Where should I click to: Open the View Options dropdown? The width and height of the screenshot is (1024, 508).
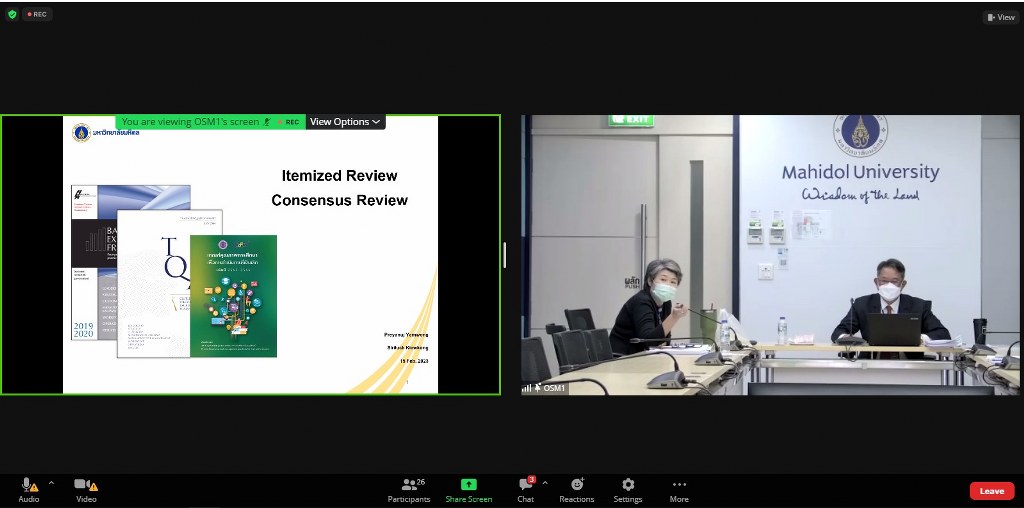tap(345, 122)
